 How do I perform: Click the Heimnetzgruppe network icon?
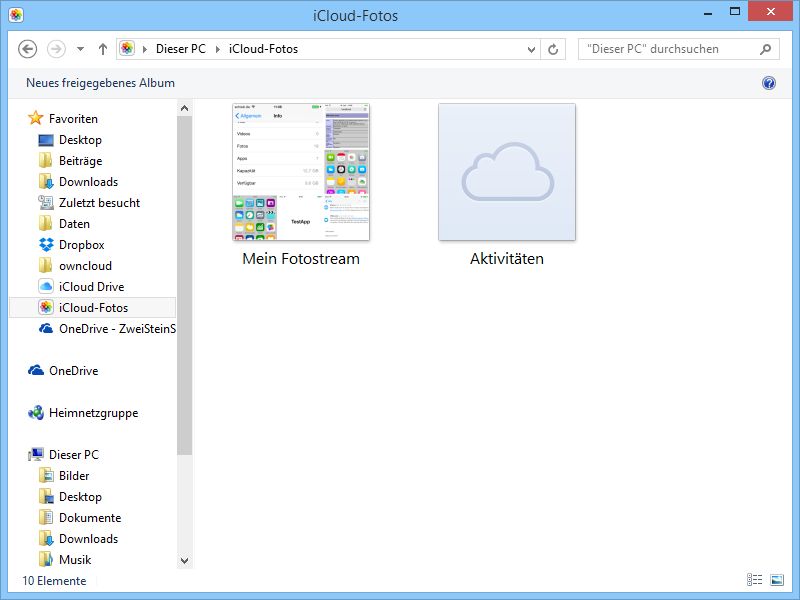[36, 412]
